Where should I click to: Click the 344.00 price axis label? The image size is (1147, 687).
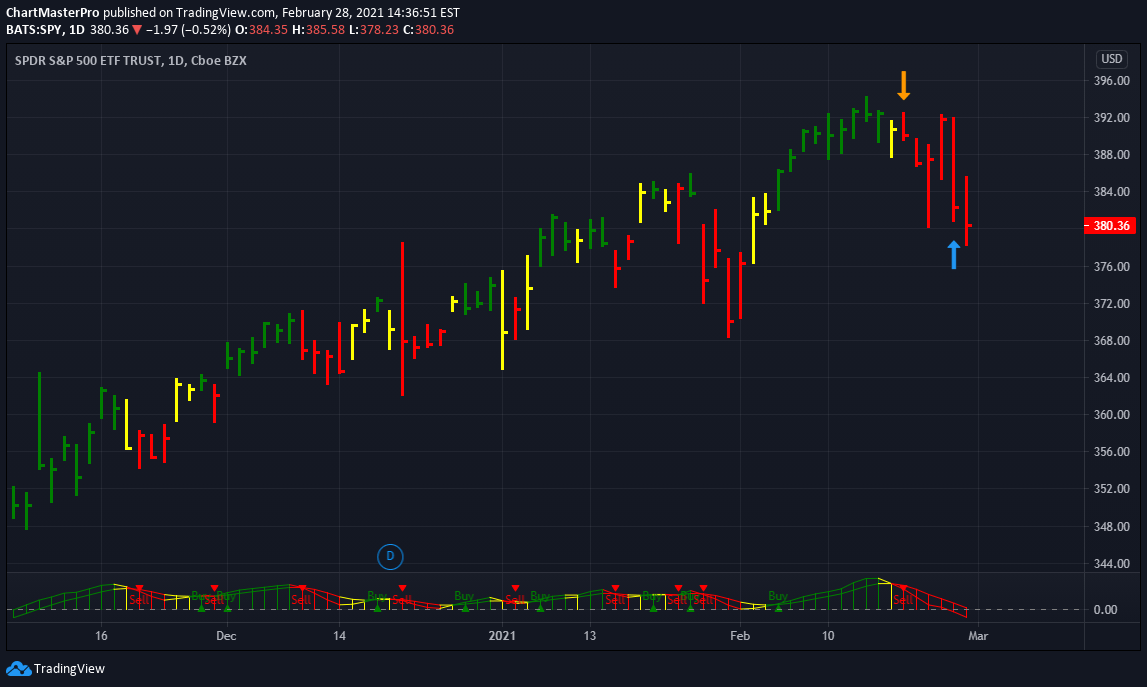click(1111, 563)
